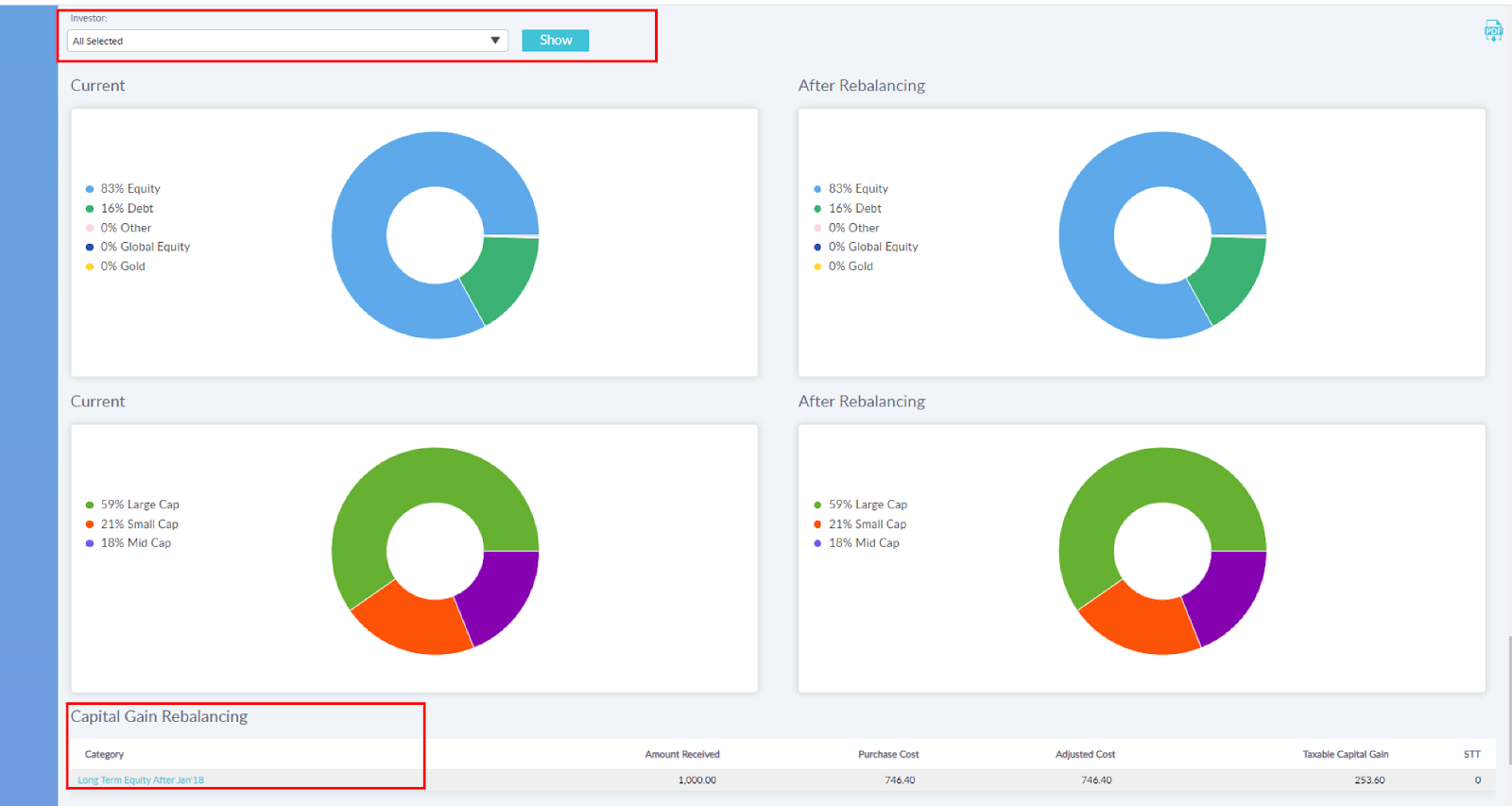Click the Adjusted Cost column header
Screen dimensions: 1512x806
[1085, 754]
